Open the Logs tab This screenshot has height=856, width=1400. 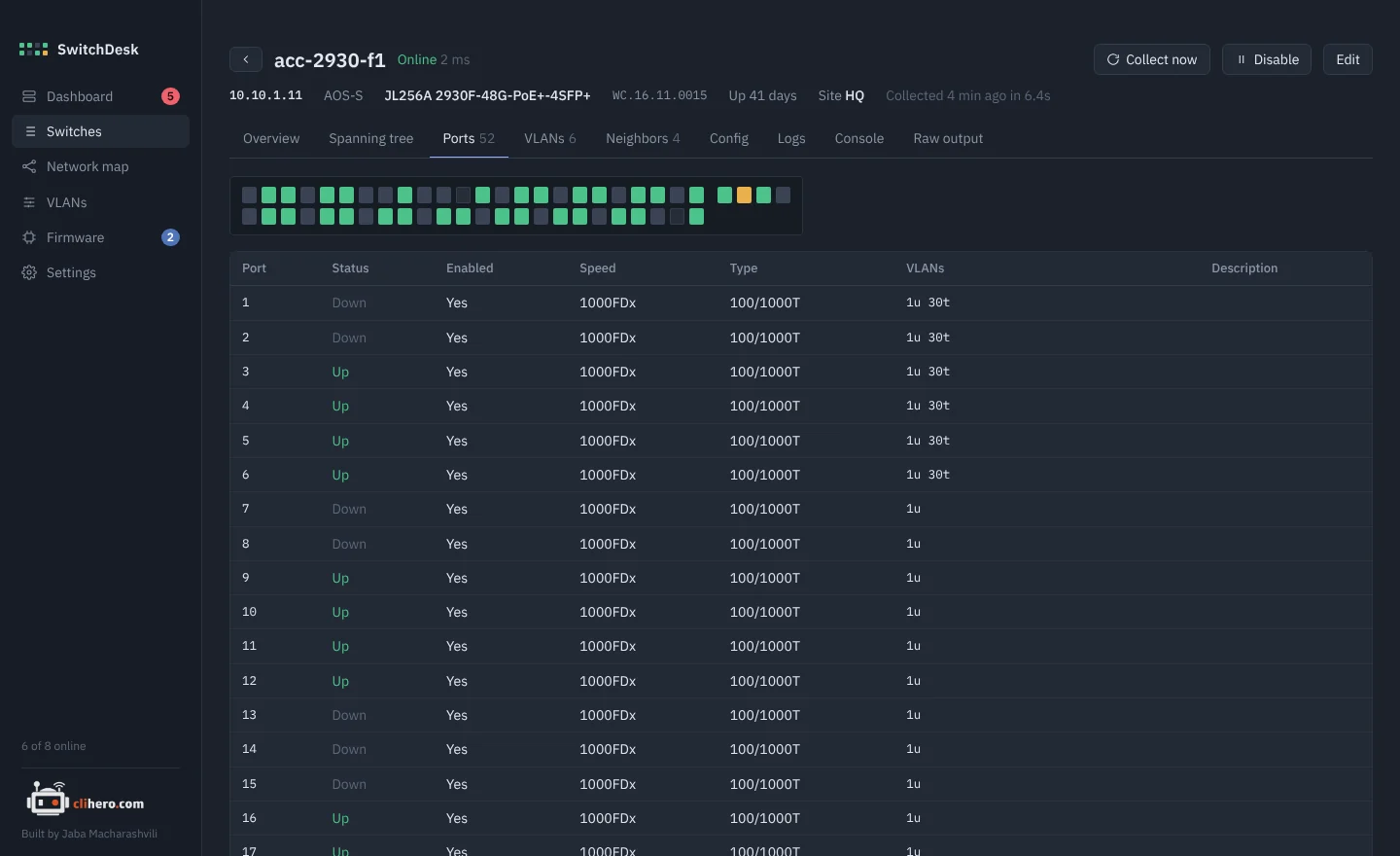pyautogui.click(x=791, y=138)
